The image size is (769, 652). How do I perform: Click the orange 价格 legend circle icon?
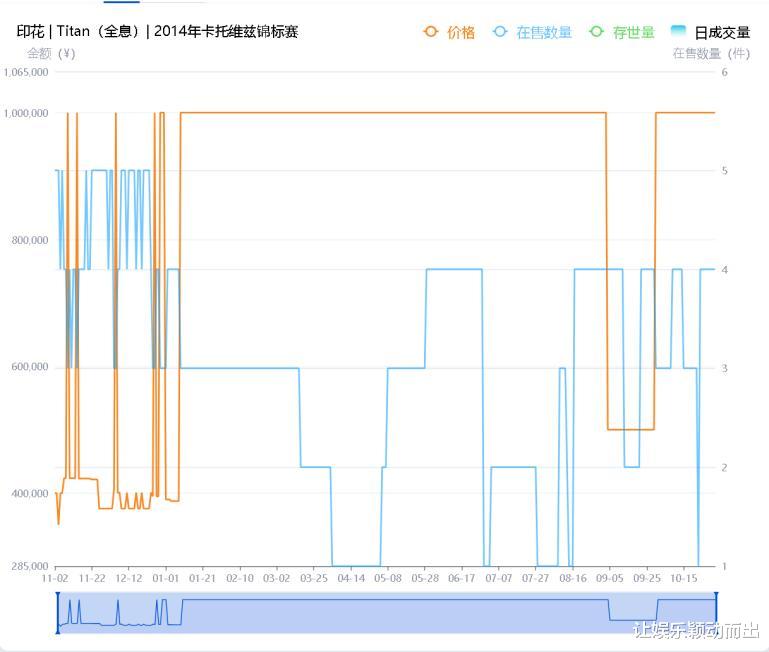tap(431, 32)
